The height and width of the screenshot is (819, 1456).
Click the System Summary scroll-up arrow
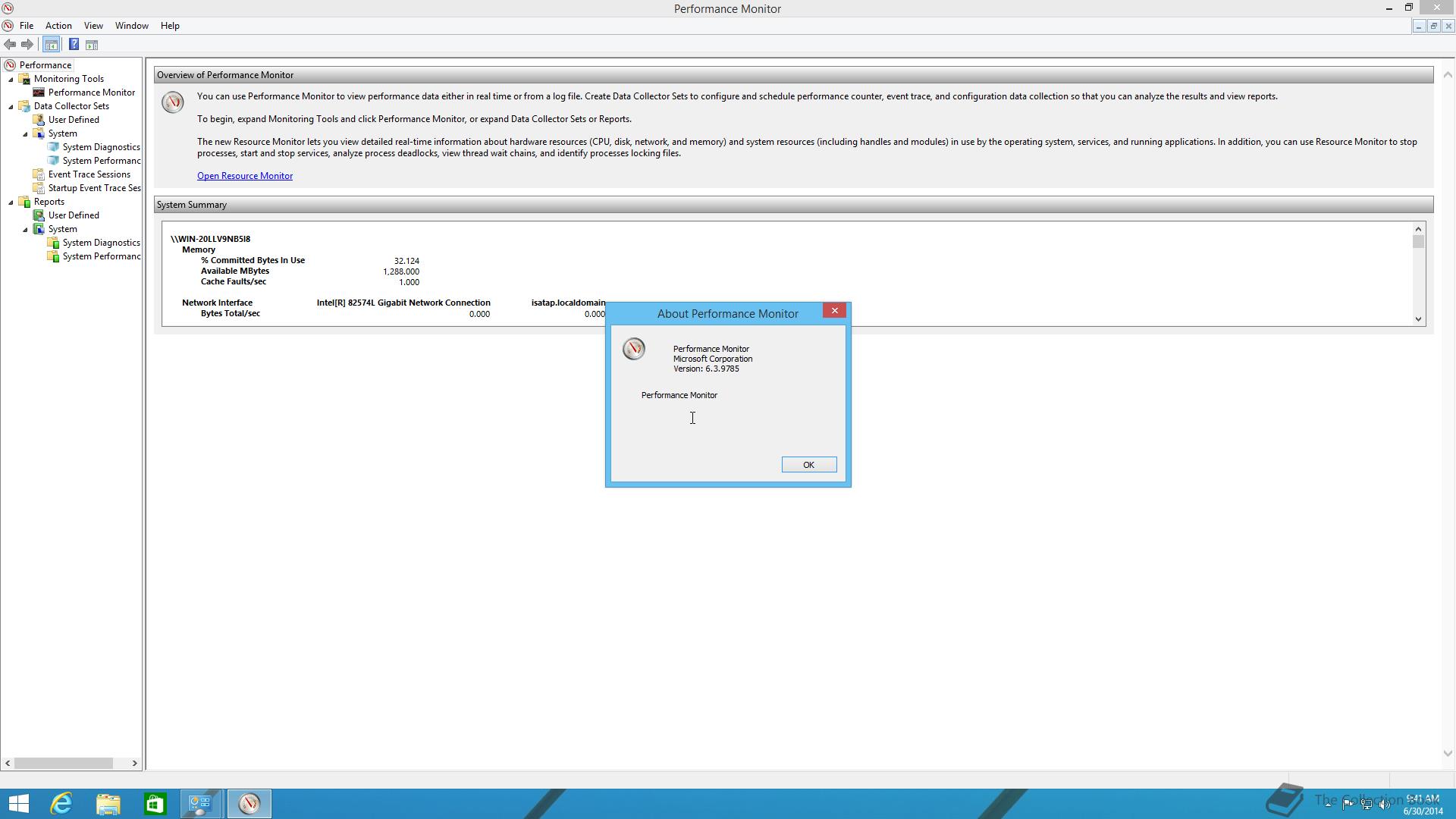[1418, 229]
